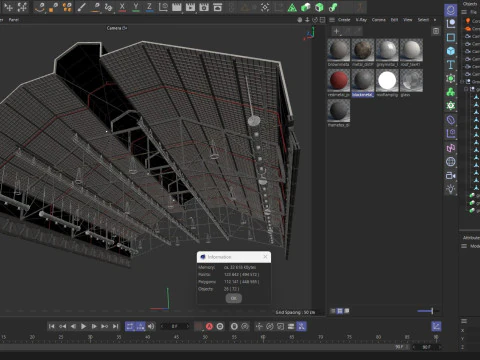The image size is (480, 360).
Task: Switch material manager to grid view
Action: coord(340,311)
